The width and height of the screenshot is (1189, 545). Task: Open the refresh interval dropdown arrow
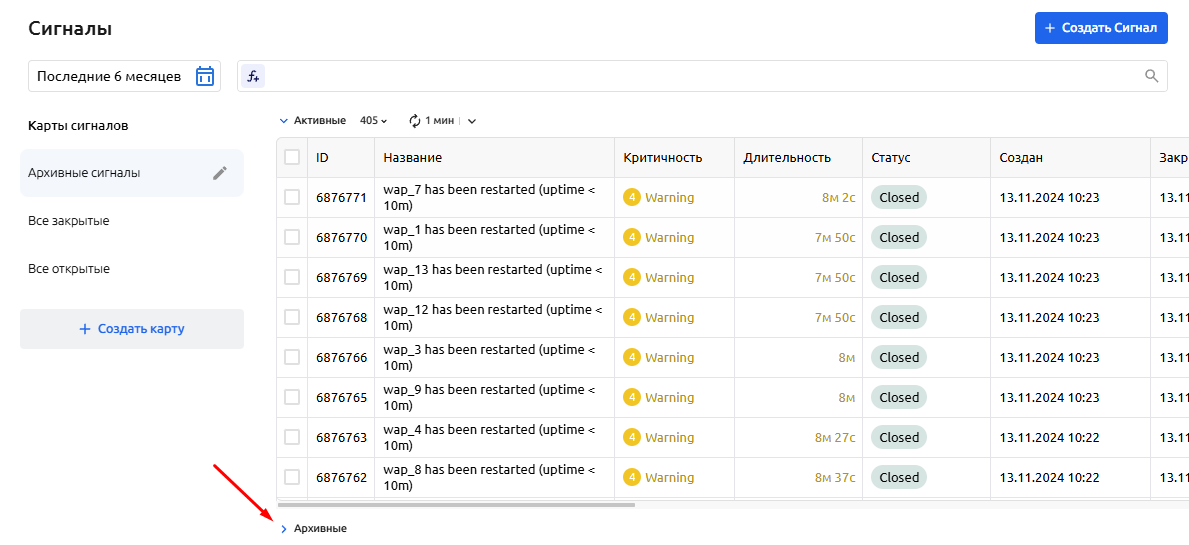pyautogui.click(x=472, y=121)
